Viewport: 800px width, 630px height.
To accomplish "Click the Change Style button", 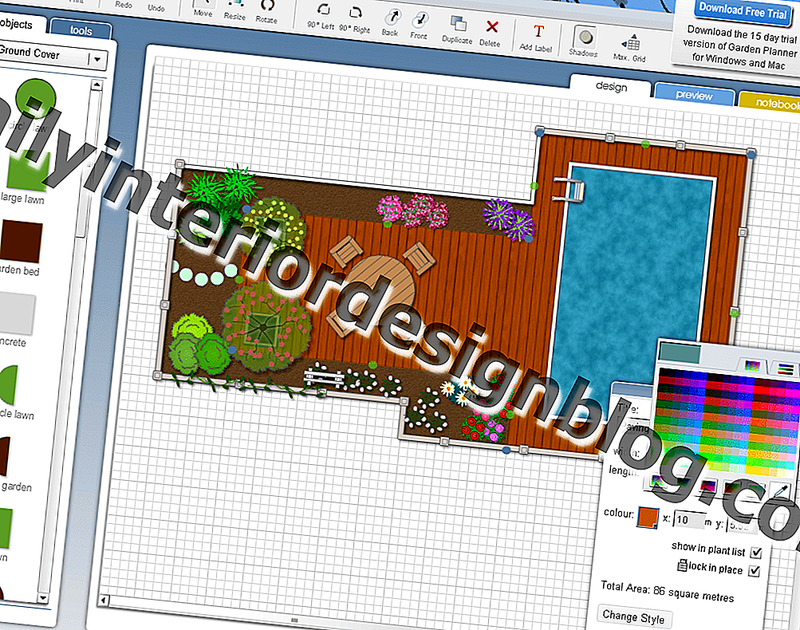I will click(x=633, y=617).
